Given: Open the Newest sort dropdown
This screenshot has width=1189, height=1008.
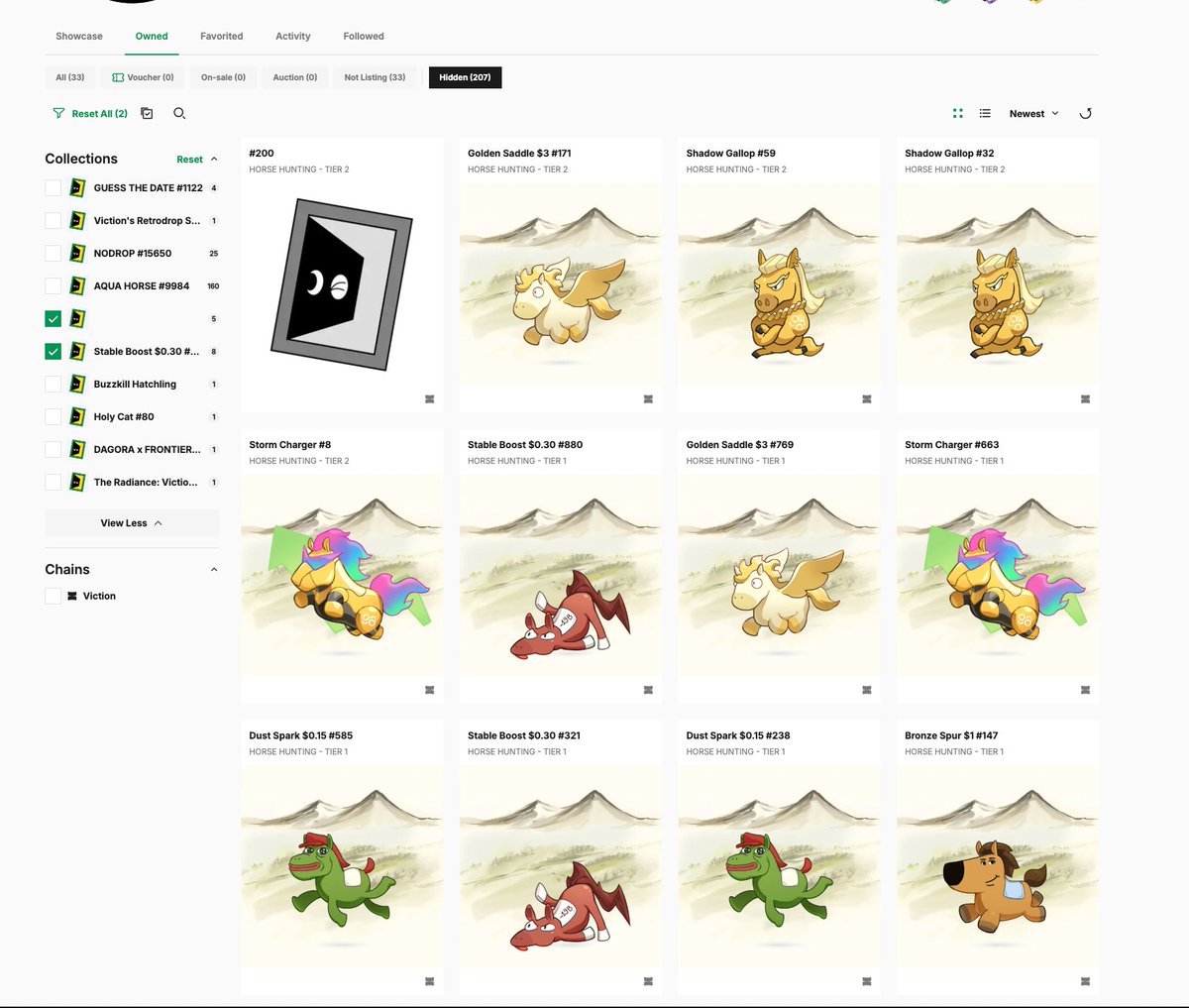Looking at the screenshot, I should pos(1034,114).
